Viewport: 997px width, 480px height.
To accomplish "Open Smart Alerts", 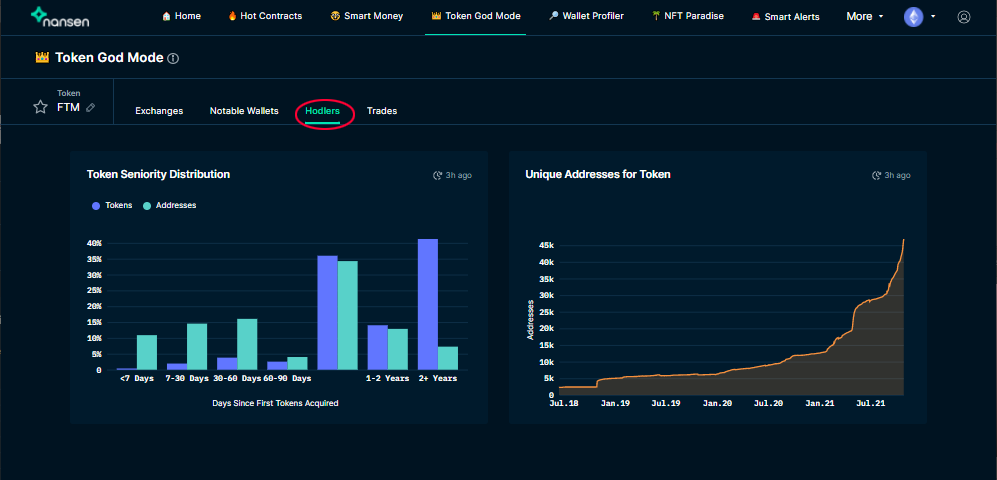I will click(x=786, y=17).
